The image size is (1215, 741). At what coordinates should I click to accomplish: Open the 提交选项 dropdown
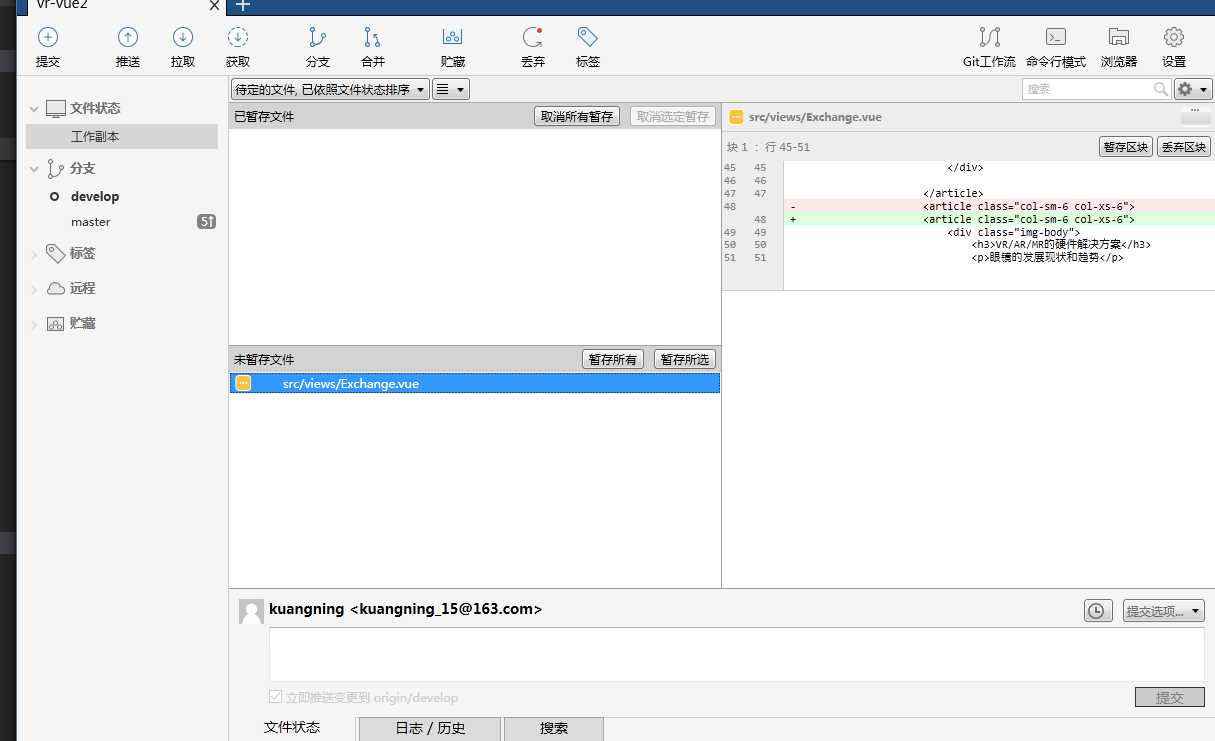point(1162,611)
